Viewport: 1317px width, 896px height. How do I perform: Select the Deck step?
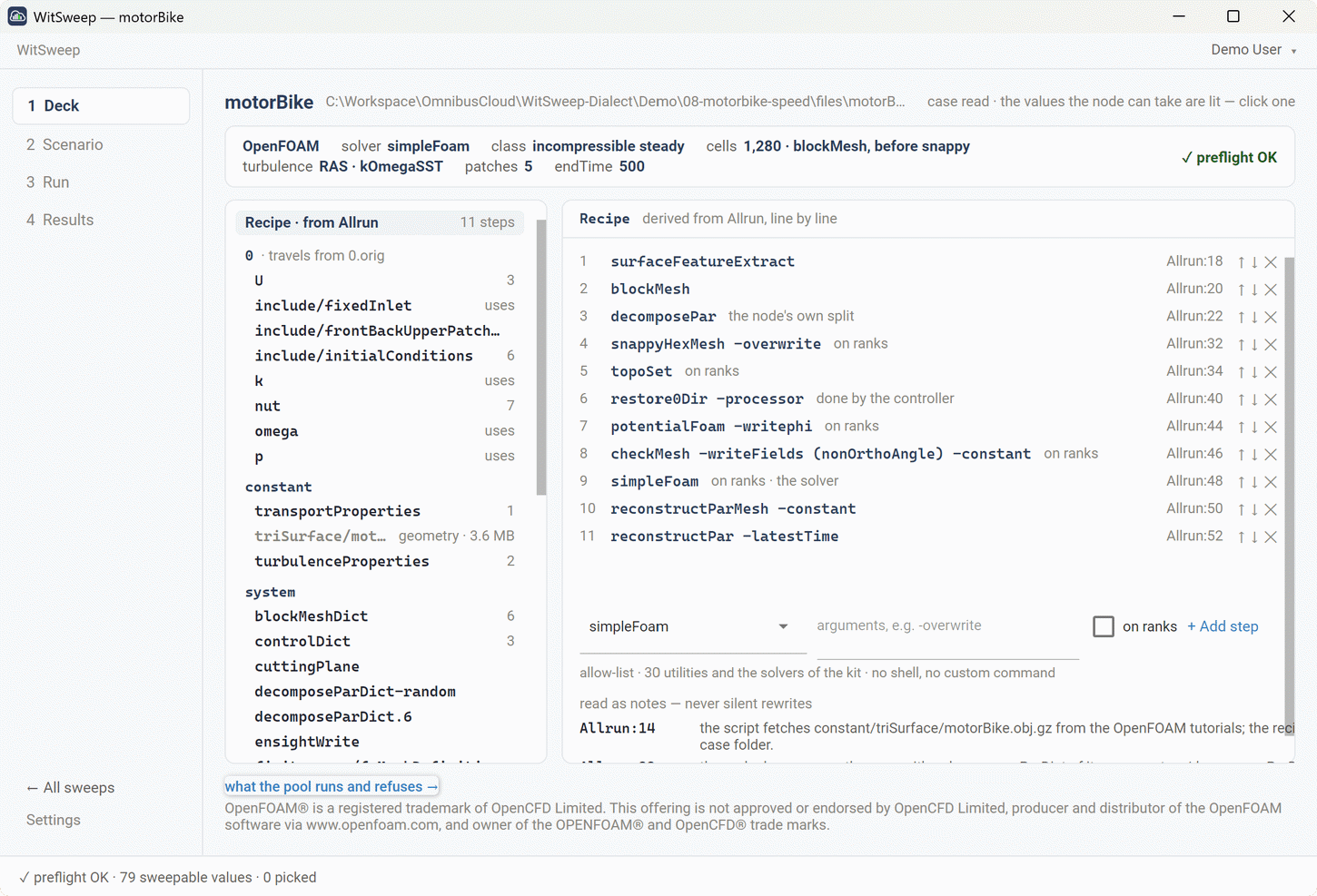tap(101, 106)
